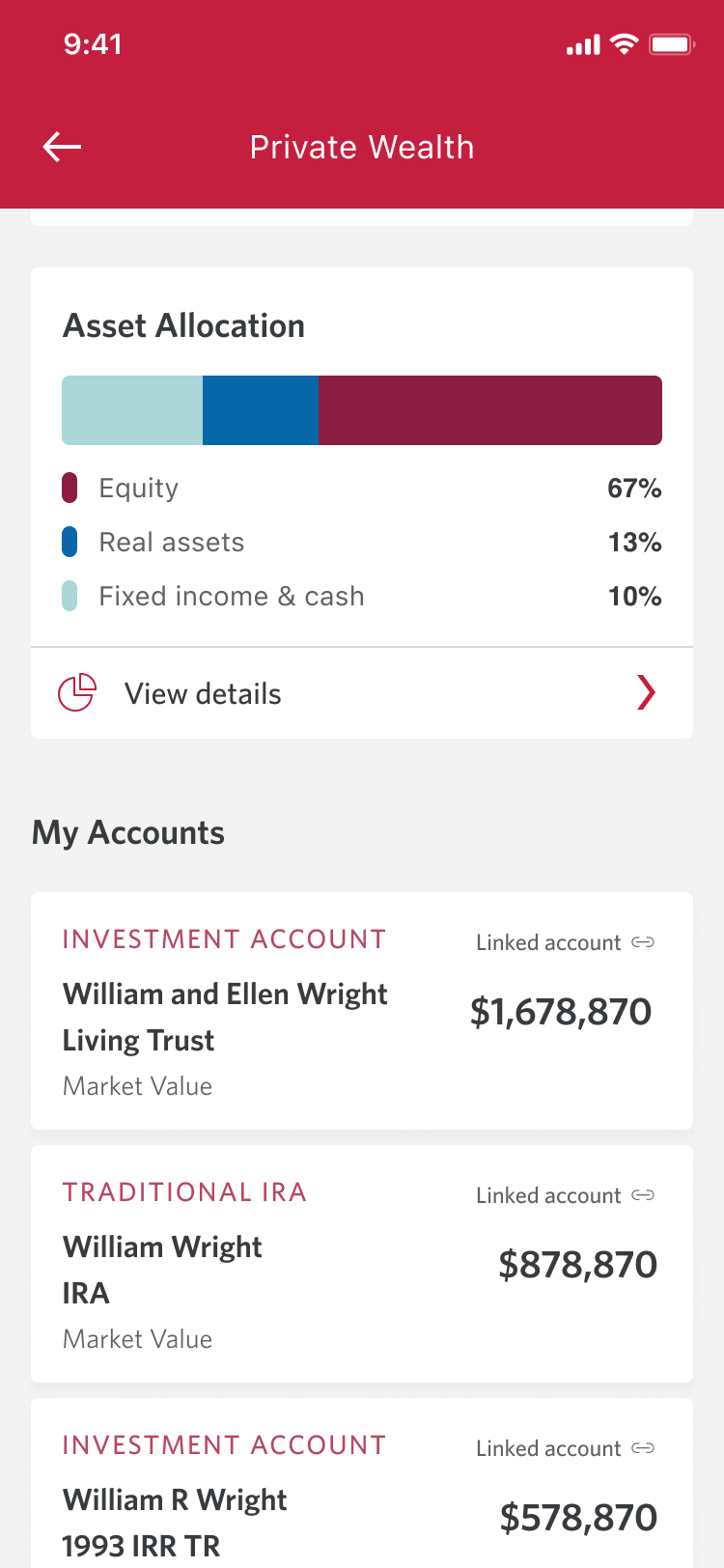Image resolution: width=724 pixels, height=1568 pixels.
Task: Click link icon on William Wright IRA
Action: (643, 1195)
